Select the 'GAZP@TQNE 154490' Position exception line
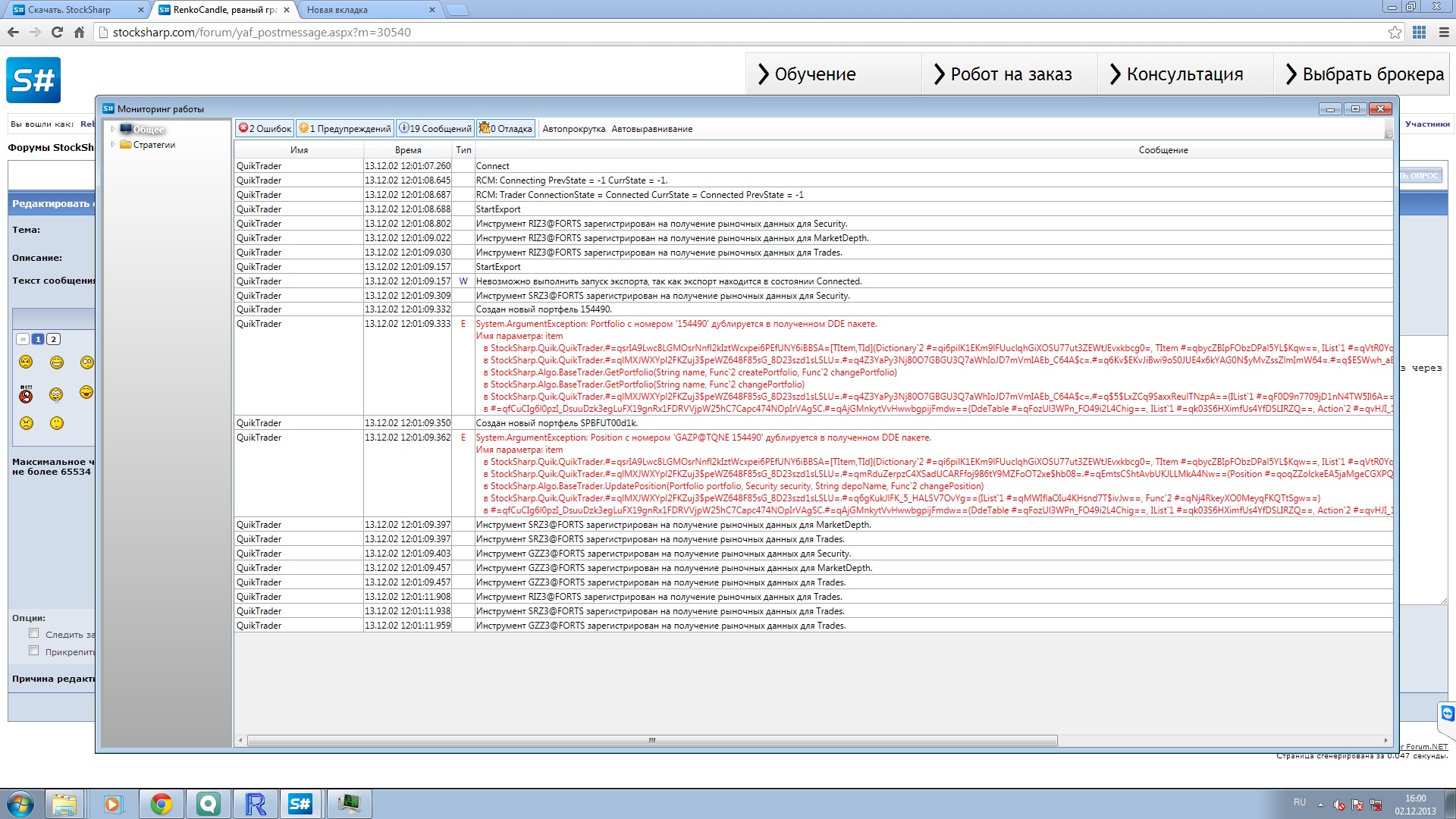Screen dimensions: 1456x819 click(703, 438)
